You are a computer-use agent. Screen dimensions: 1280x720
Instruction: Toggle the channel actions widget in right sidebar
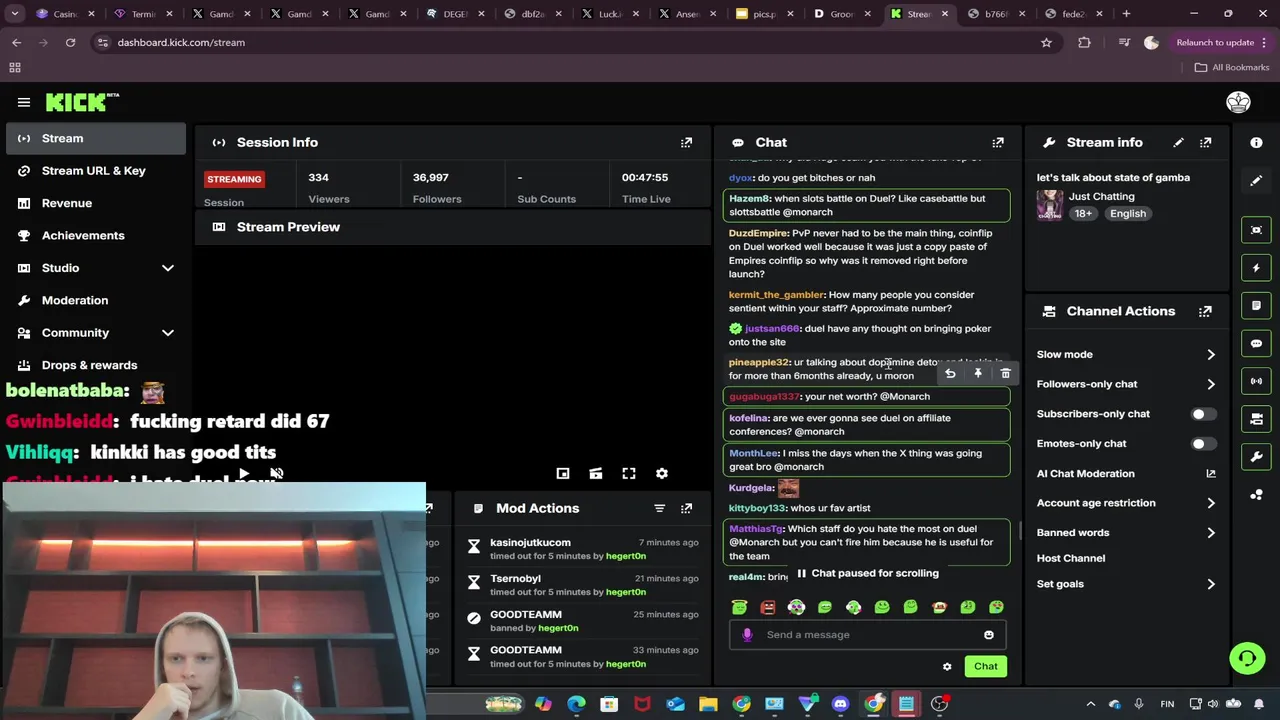(x=1257, y=419)
